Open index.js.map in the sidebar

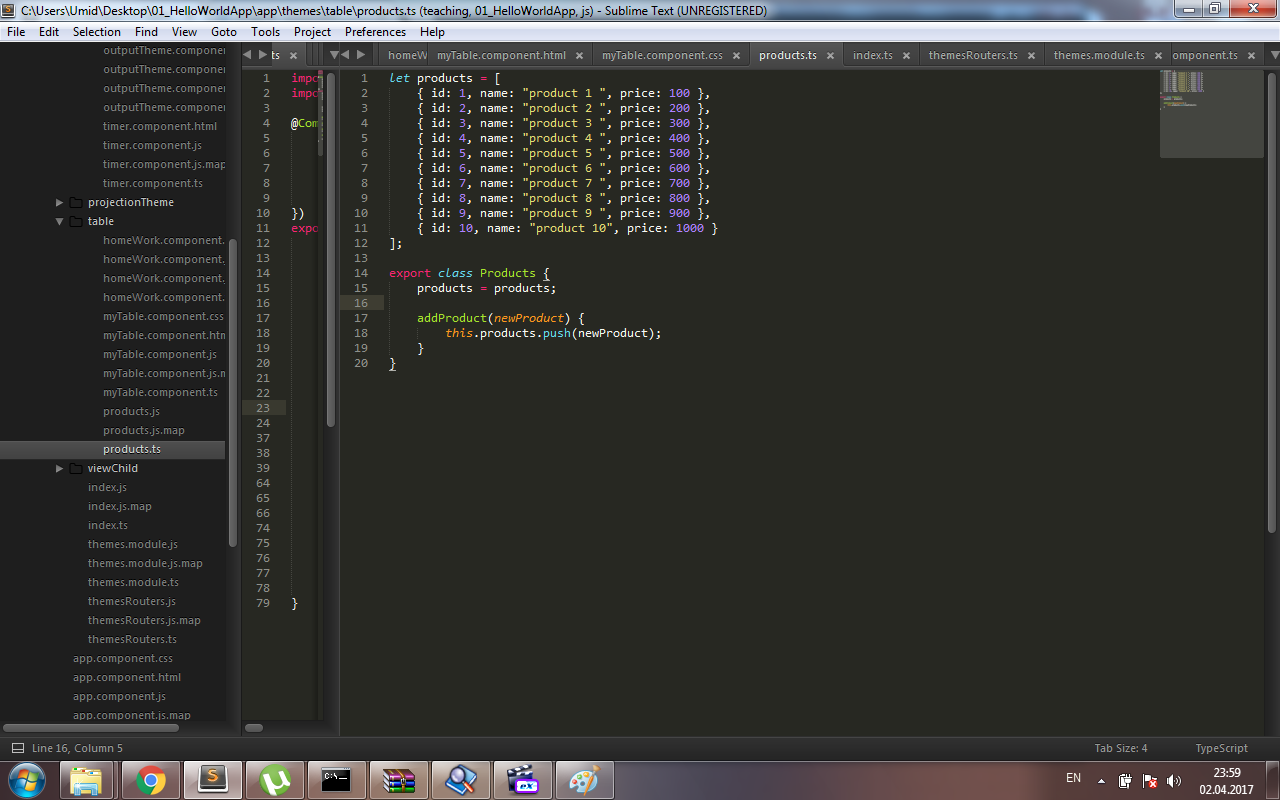pyautogui.click(x=120, y=506)
